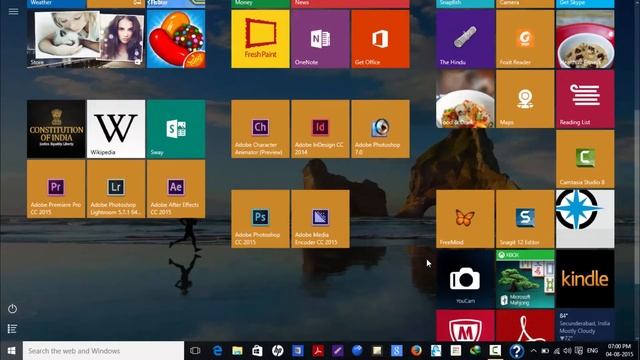Launch the Candy Crush Saga tile
This screenshot has width=640, height=360.
pos(176,39)
